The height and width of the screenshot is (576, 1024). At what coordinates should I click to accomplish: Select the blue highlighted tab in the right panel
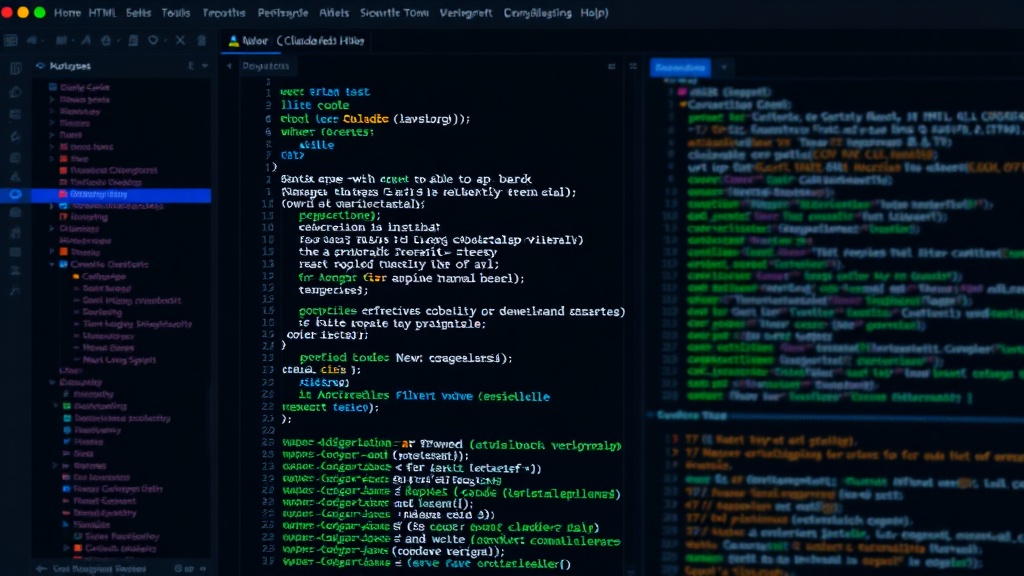pos(680,67)
